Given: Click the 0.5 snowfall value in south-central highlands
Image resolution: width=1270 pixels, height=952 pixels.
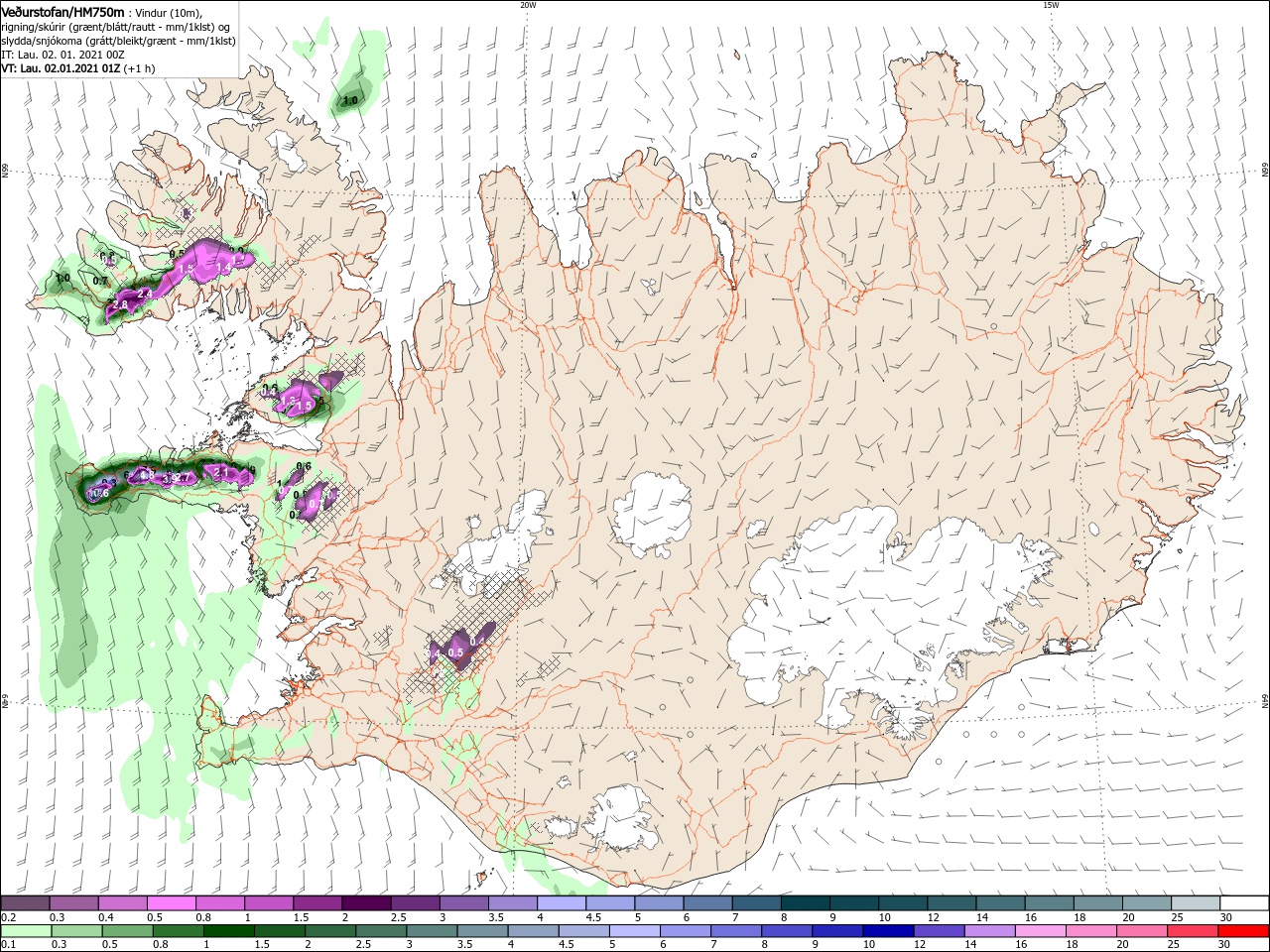Looking at the screenshot, I should point(455,653).
